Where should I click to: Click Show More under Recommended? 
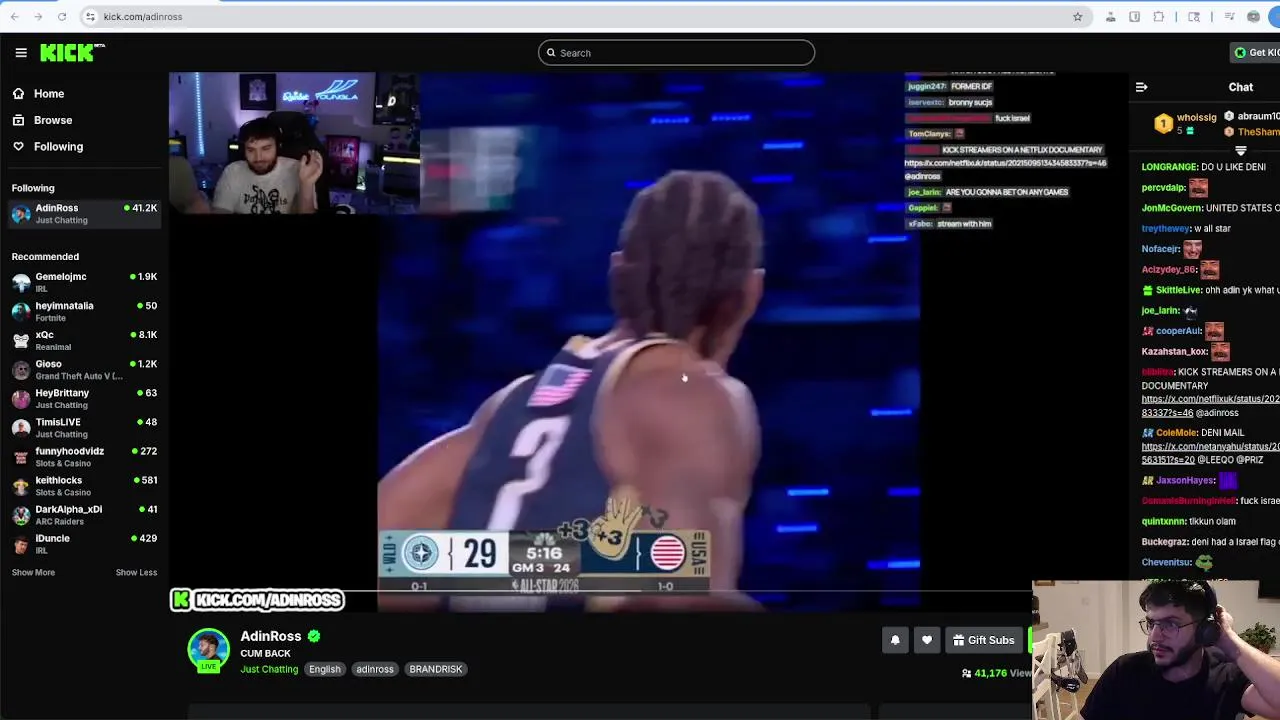(33, 572)
